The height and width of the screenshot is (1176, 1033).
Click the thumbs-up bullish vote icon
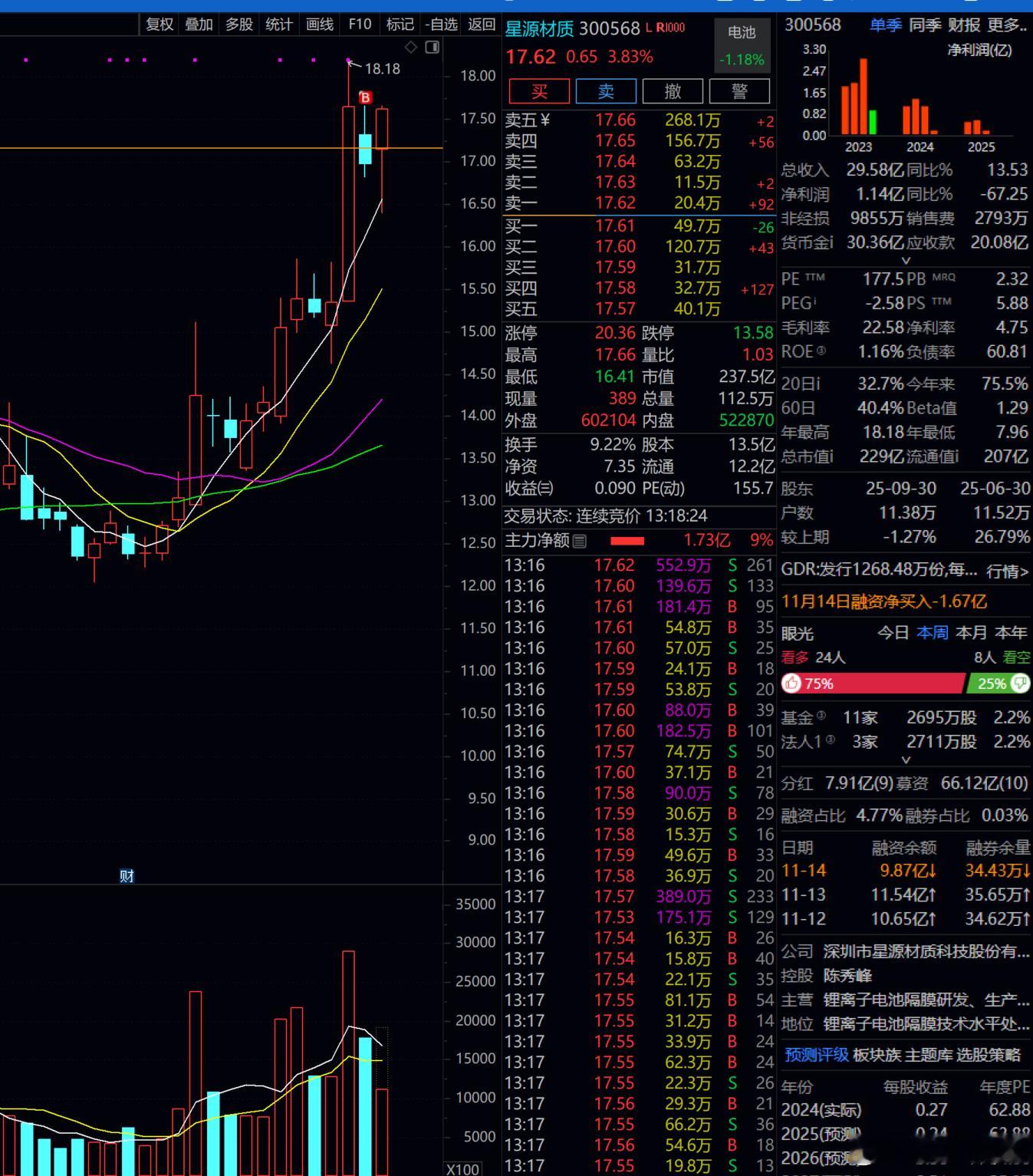click(792, 684)
